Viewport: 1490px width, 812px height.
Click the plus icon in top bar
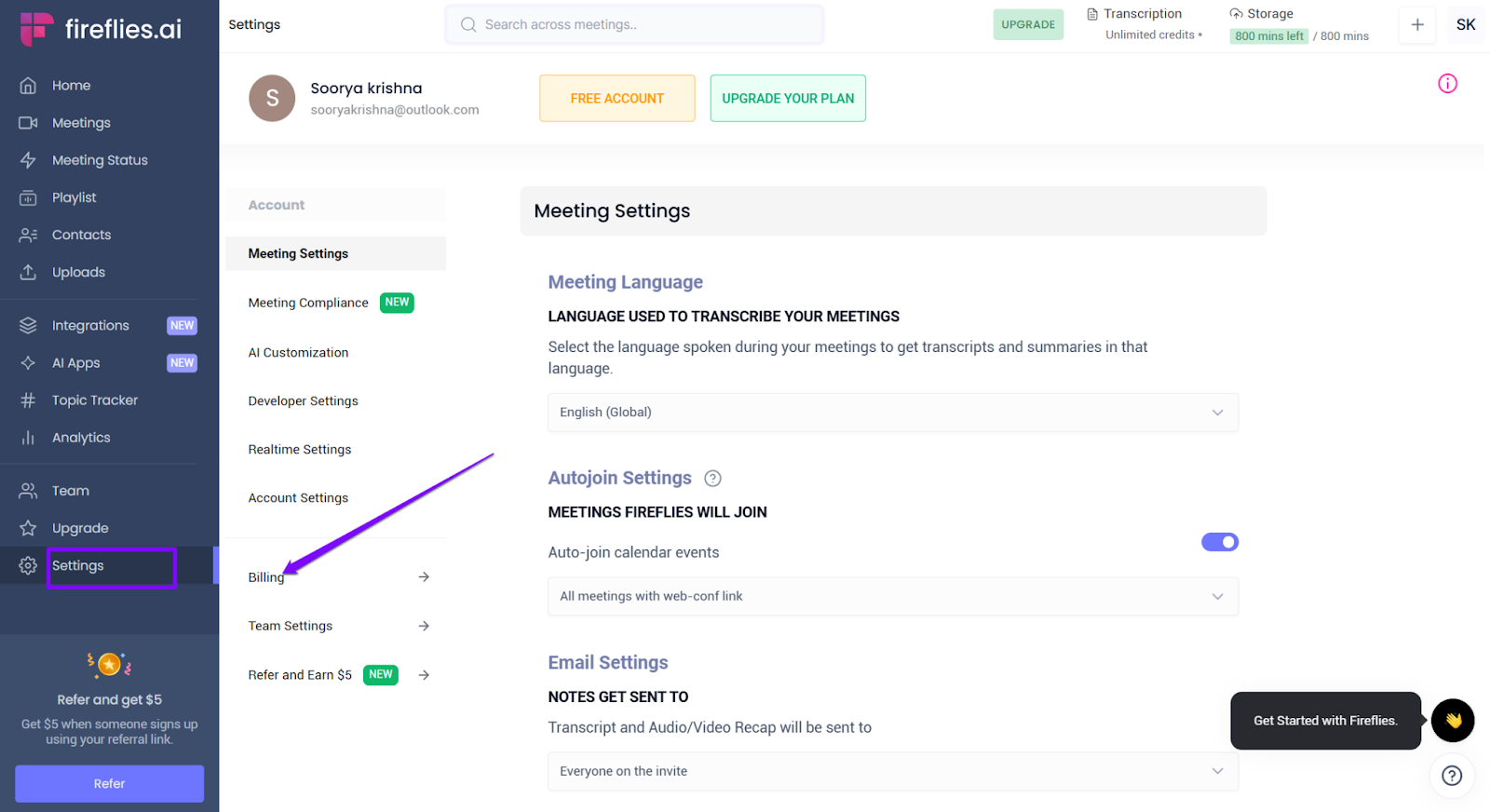(x=1416, y=25)
